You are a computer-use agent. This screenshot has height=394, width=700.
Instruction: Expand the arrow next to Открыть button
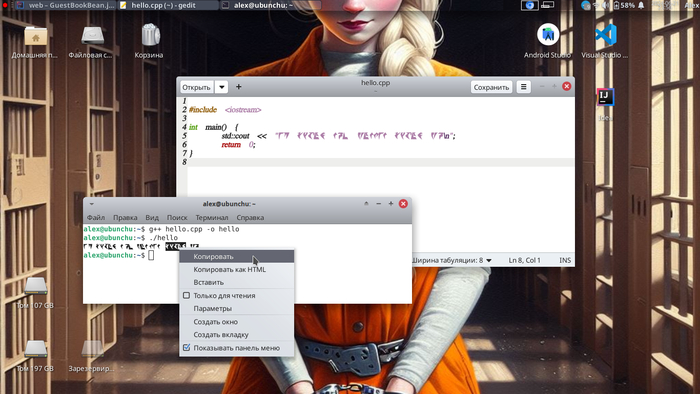tap(221, 87)
